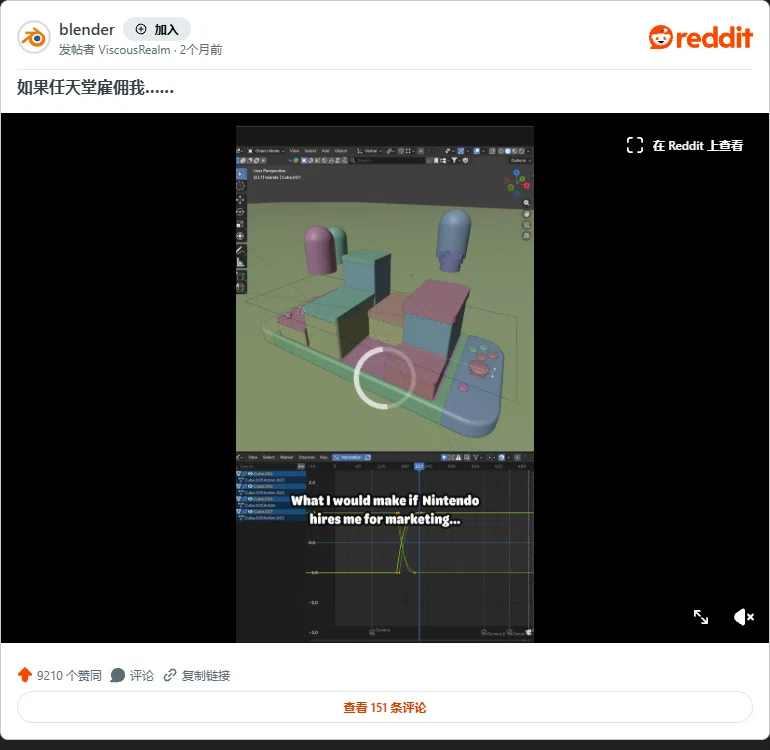Open the viewport Object menu
The height and width of the screenshot is (750, 770).
click(x=341, y=151)
